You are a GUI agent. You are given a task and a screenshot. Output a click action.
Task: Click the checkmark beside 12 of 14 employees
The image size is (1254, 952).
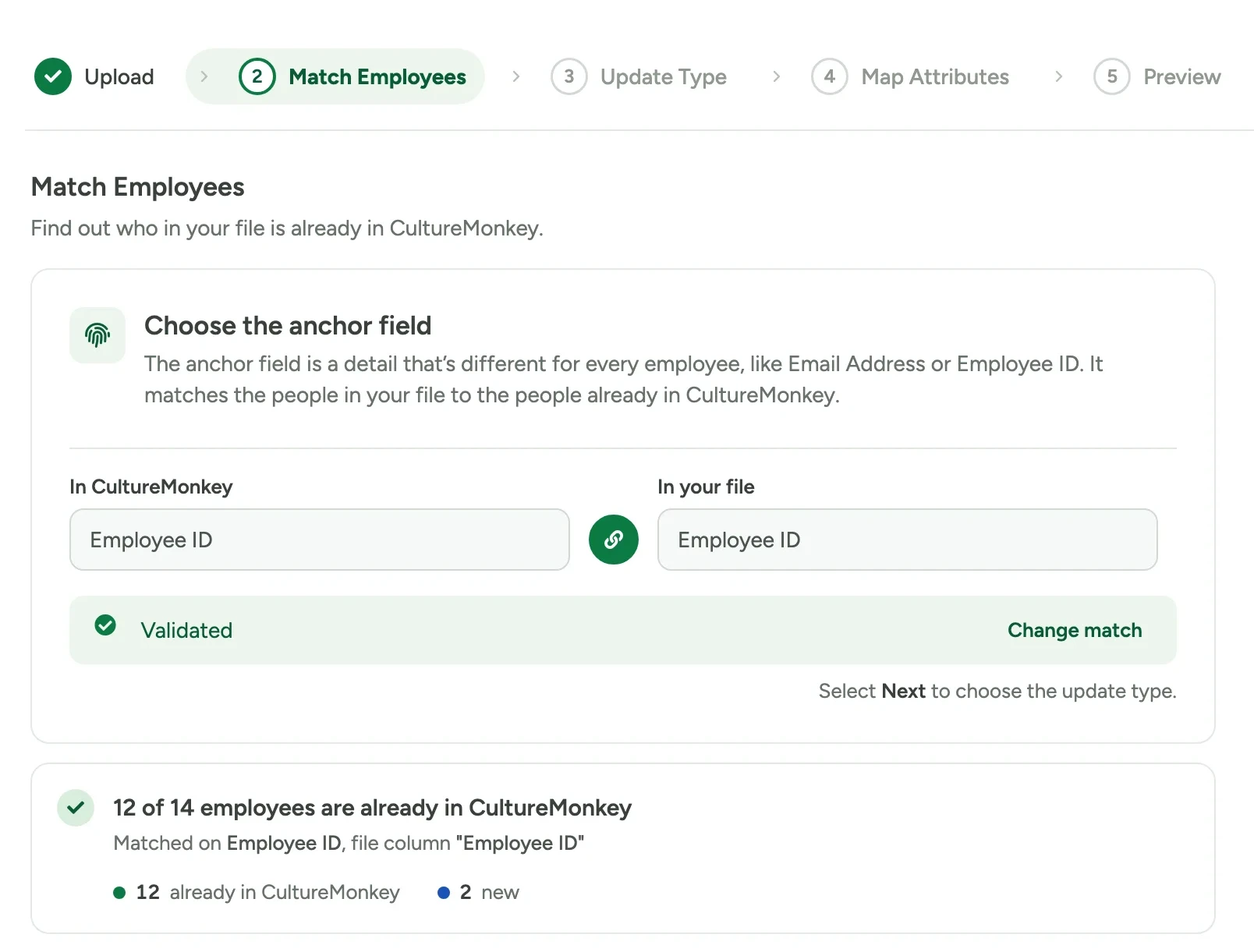[x=76, y=808]
